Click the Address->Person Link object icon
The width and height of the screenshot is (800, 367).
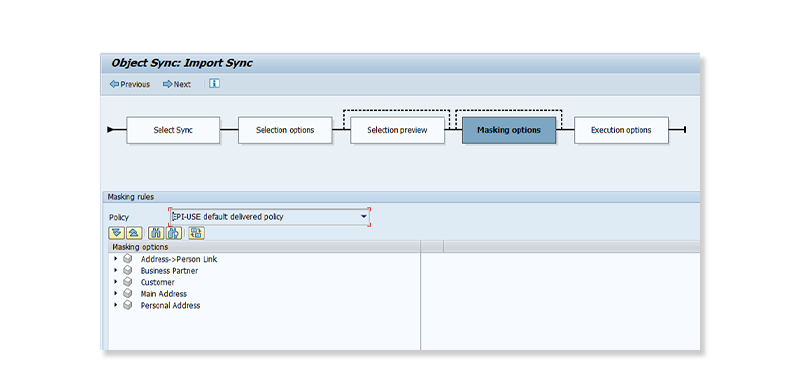(128, 259)
